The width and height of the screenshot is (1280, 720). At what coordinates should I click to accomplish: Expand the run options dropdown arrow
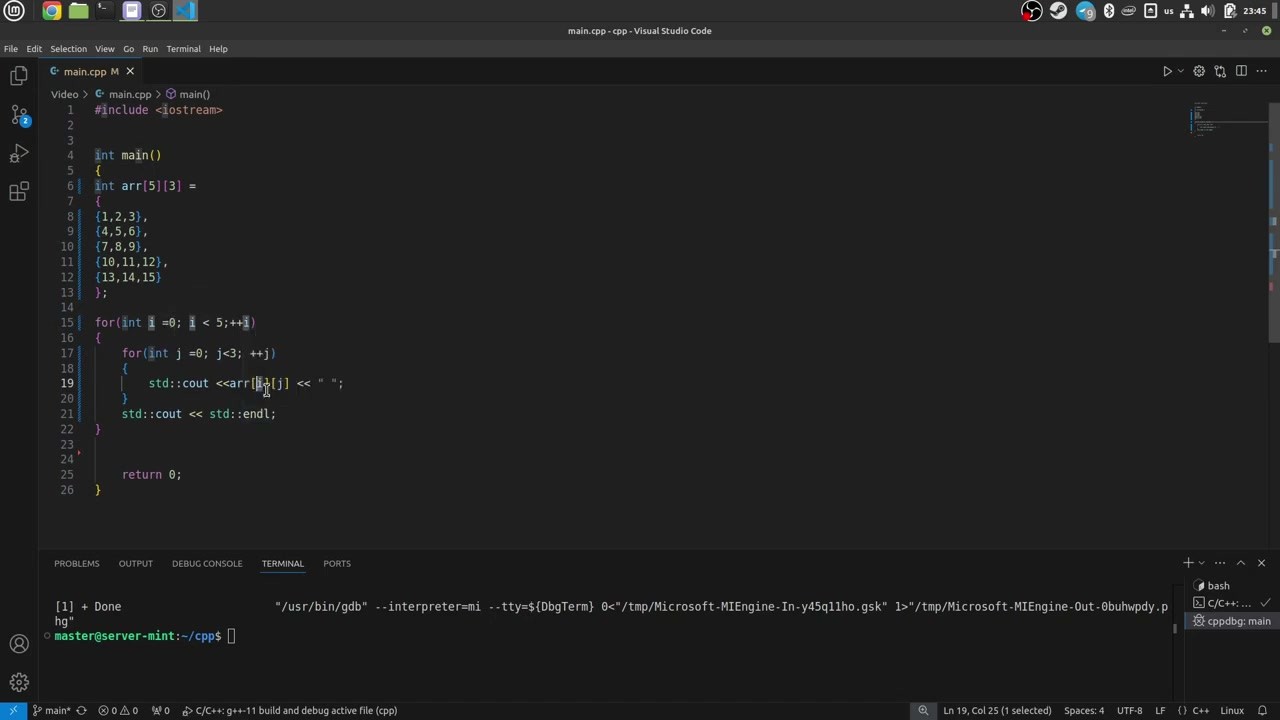tap(1180, 71)
